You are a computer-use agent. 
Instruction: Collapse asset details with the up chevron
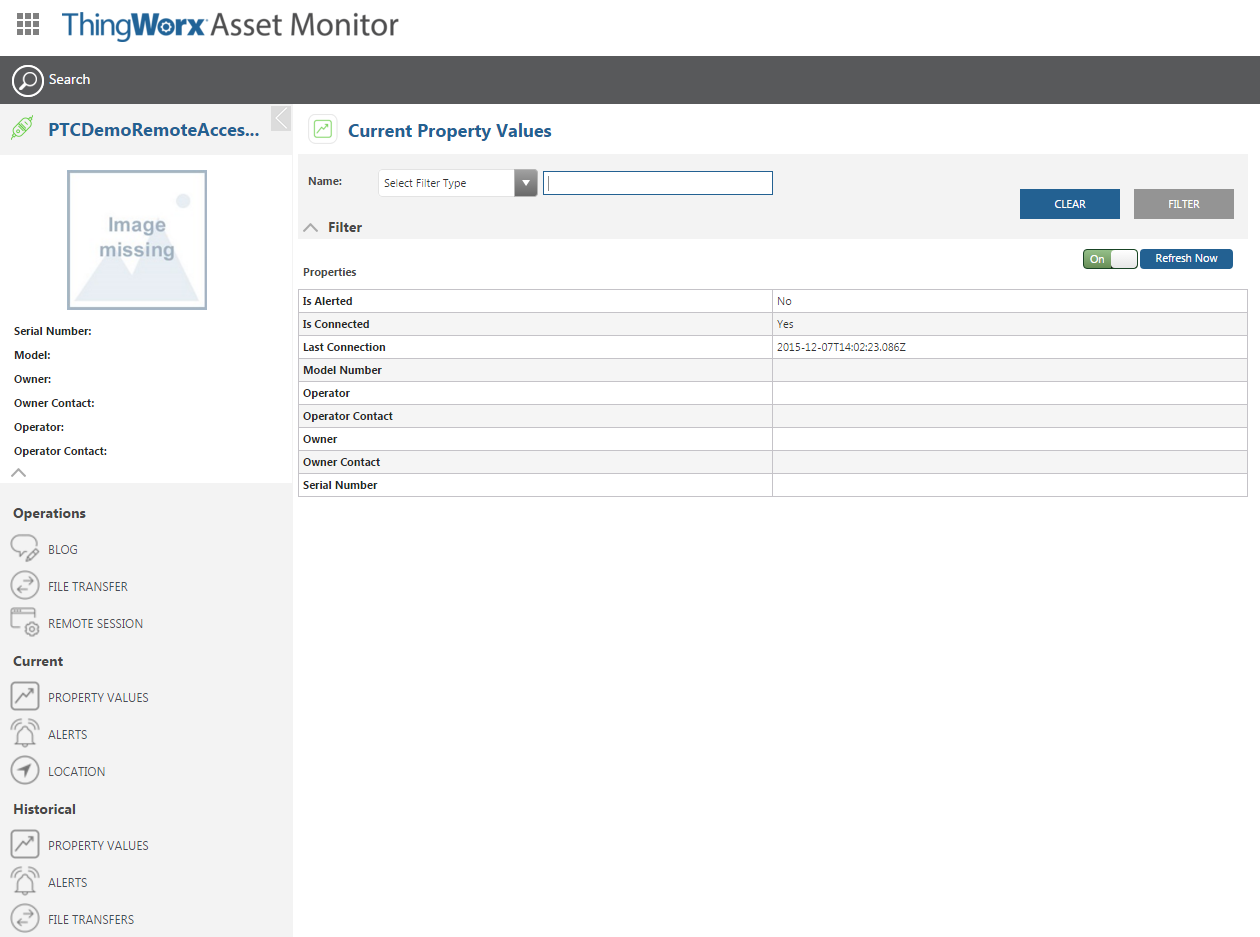point(18,472)
